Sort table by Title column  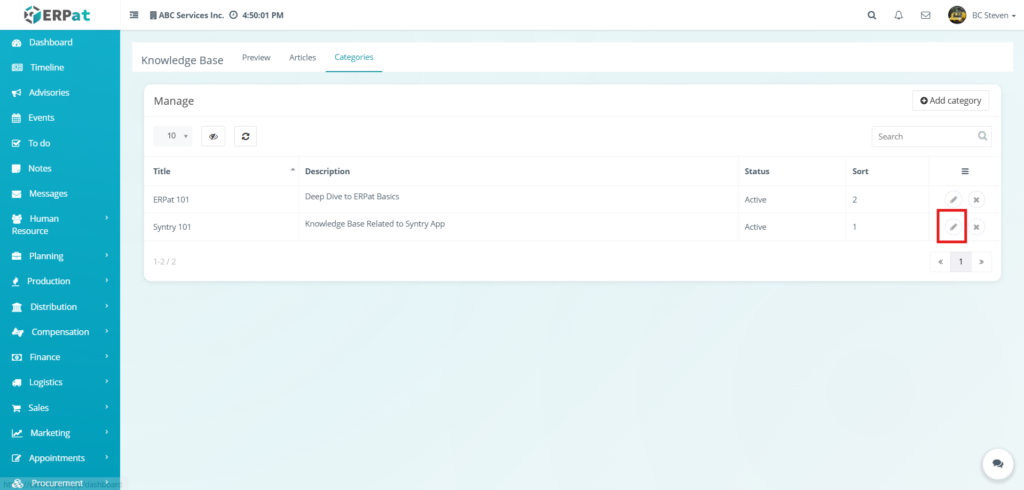tap(222, 171)
